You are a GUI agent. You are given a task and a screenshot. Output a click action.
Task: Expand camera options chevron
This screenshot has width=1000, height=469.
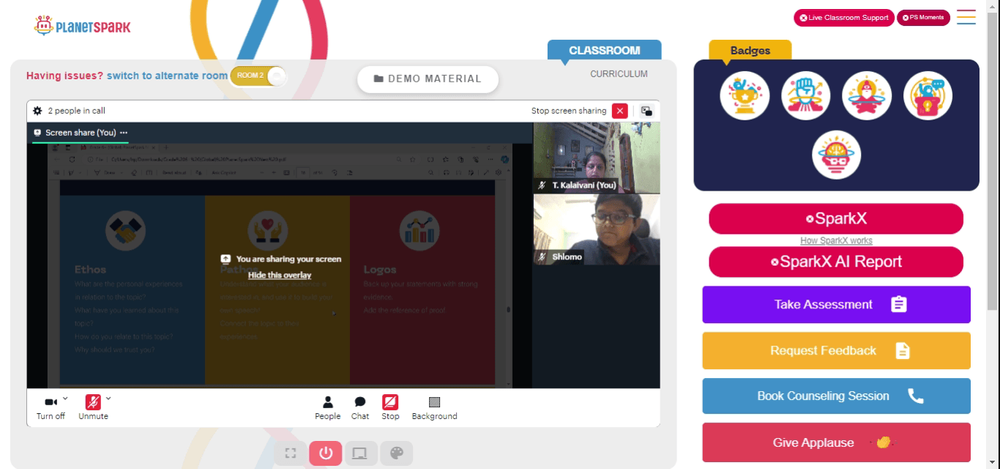[66, 398]
